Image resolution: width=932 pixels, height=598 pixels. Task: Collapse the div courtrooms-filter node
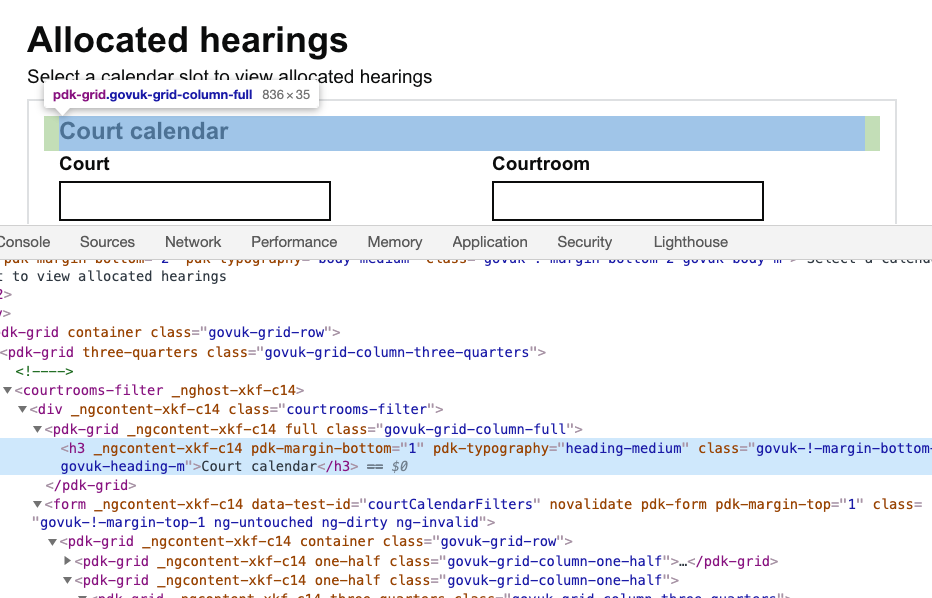pos(23,410)
